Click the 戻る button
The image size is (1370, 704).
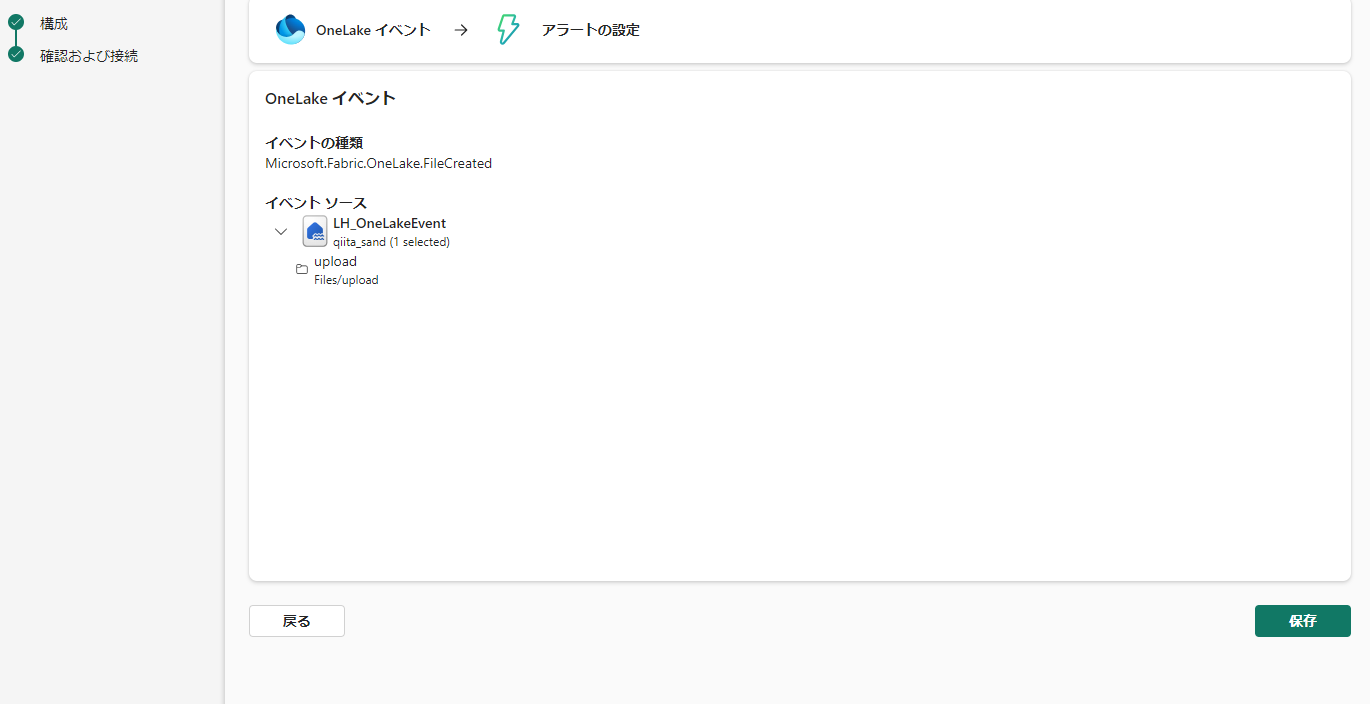click(x=297, y=621)
